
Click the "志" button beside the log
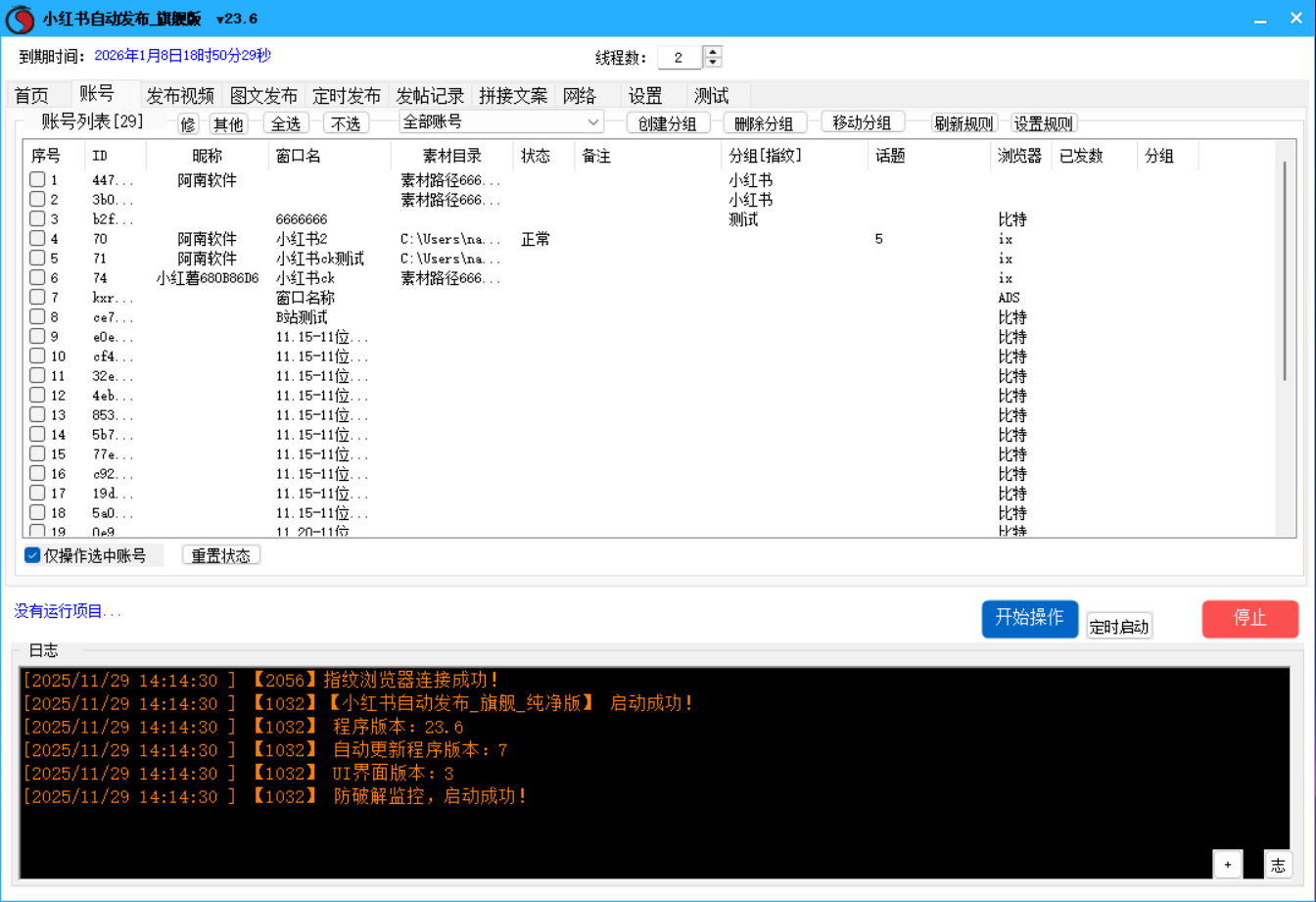[x=1278, y=864]
